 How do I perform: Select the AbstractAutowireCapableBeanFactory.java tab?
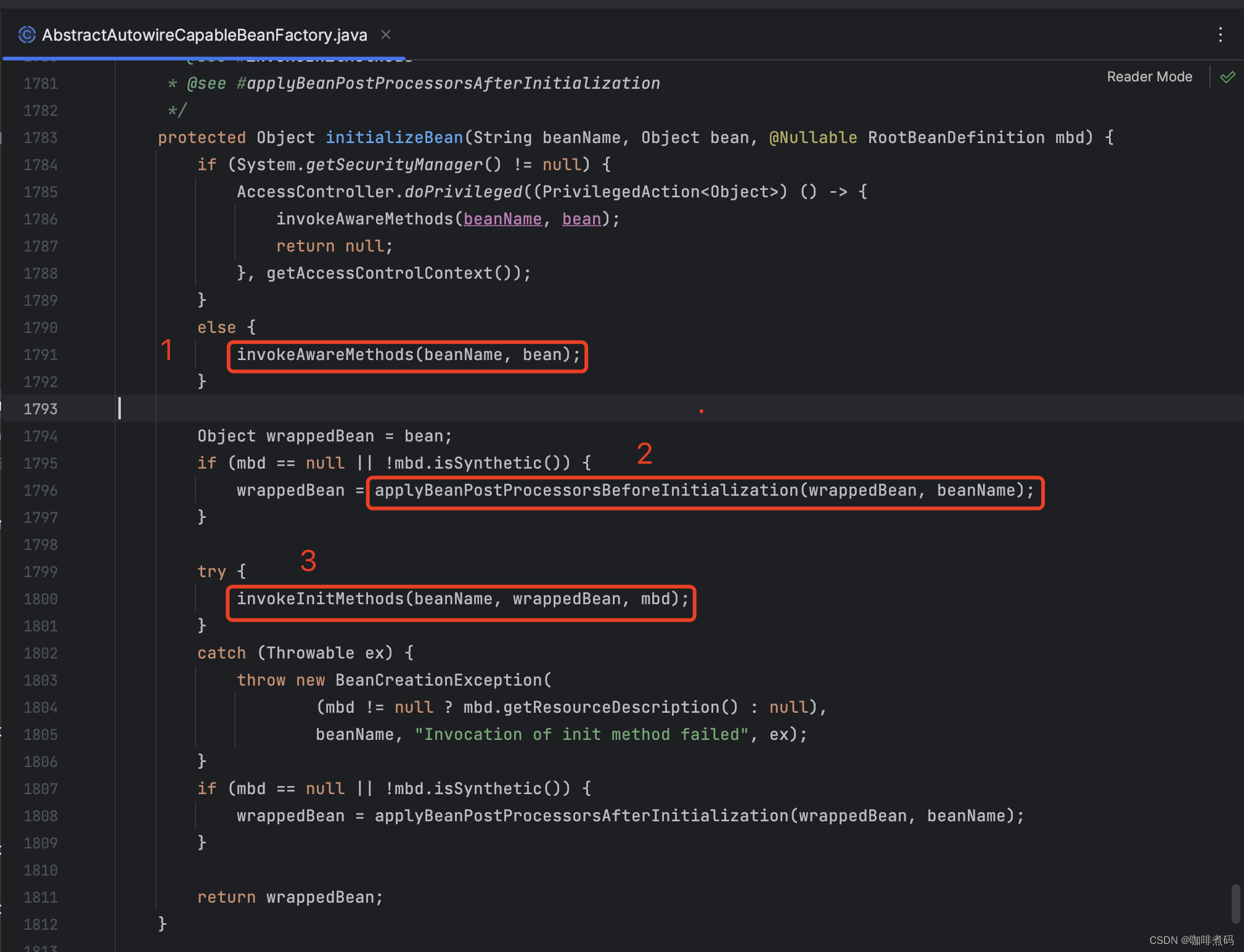(204, 35)
